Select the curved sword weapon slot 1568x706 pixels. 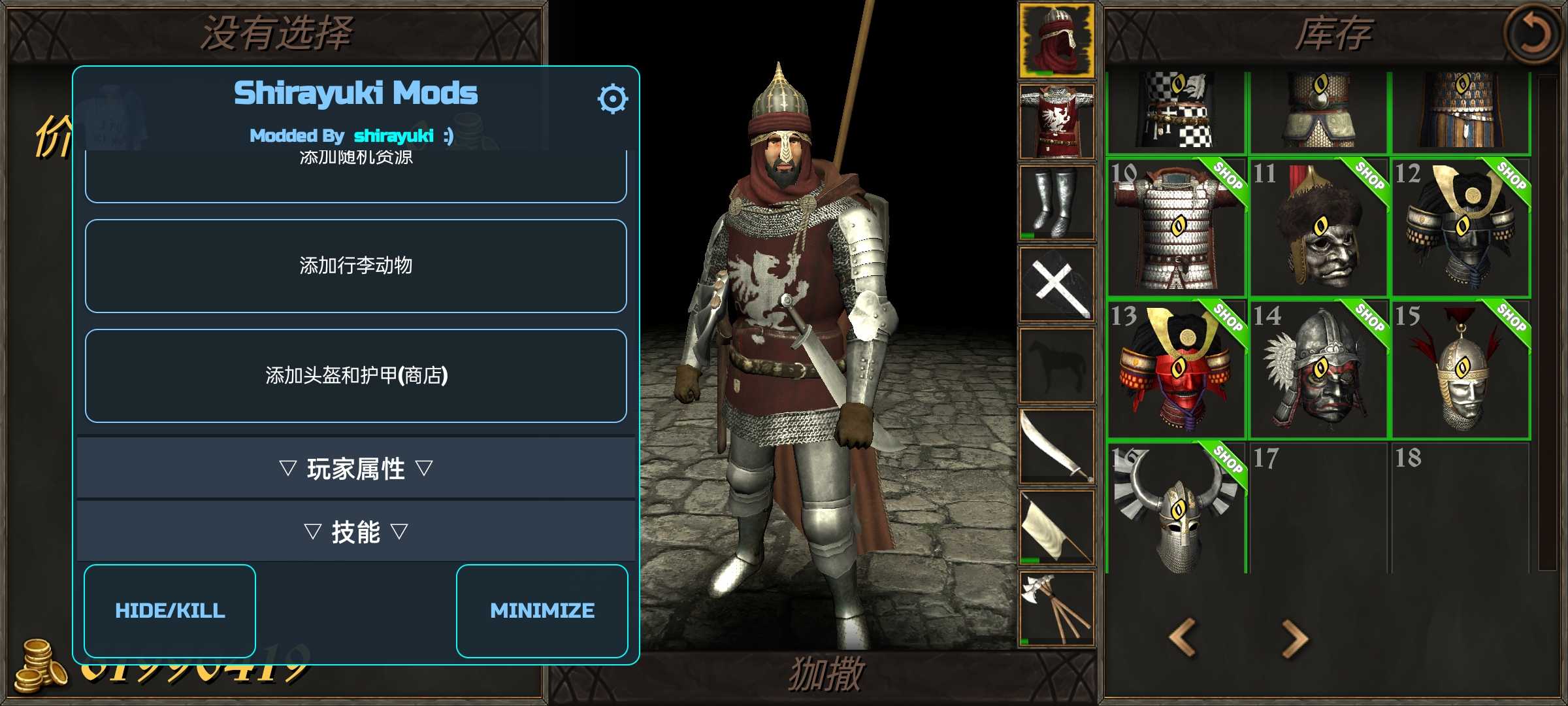coord(1056,446)
